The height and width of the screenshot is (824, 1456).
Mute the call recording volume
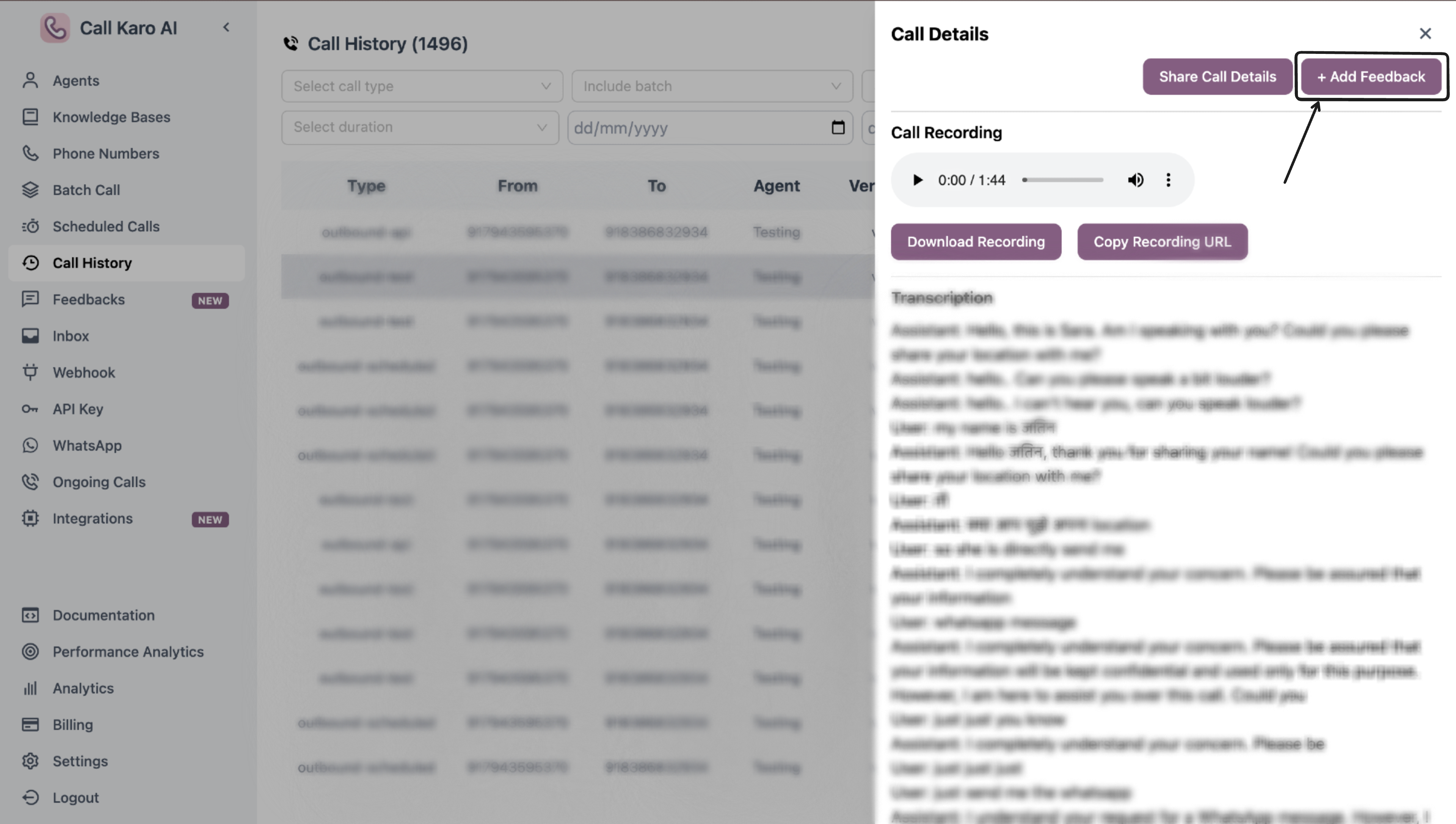[x=1135, y=180]
